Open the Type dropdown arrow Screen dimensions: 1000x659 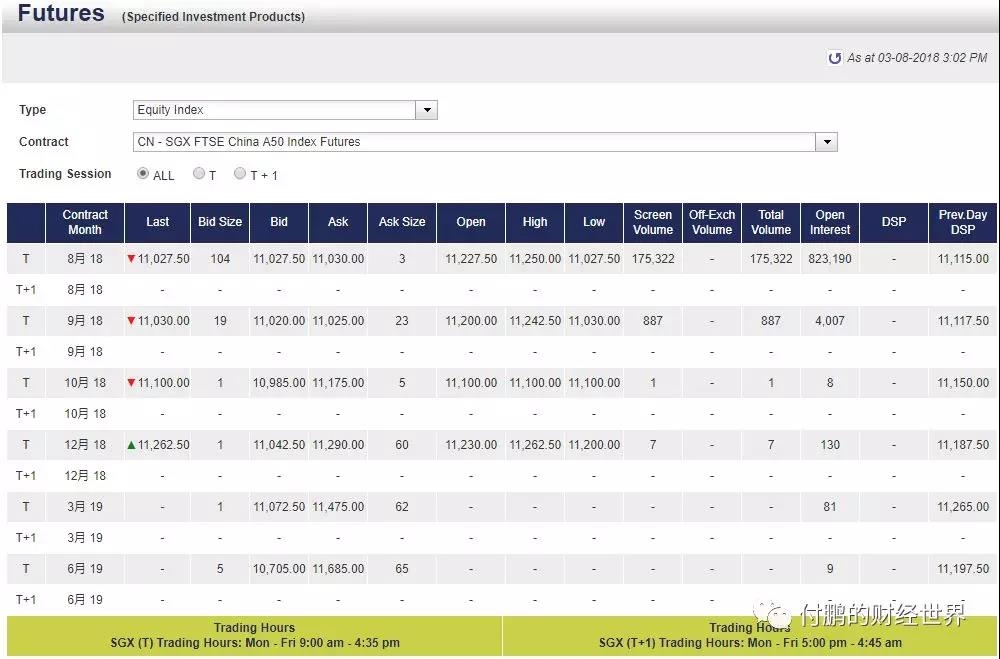[x=427, y=110]
